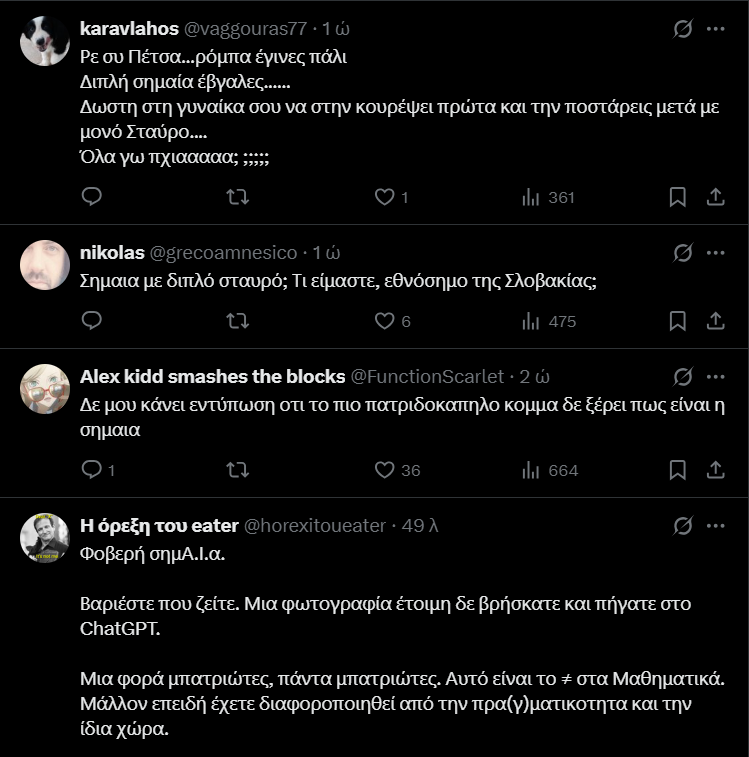
Task: Reply to karavlahos's tweet
Action: pyautogui.click(x=92, y=197)
